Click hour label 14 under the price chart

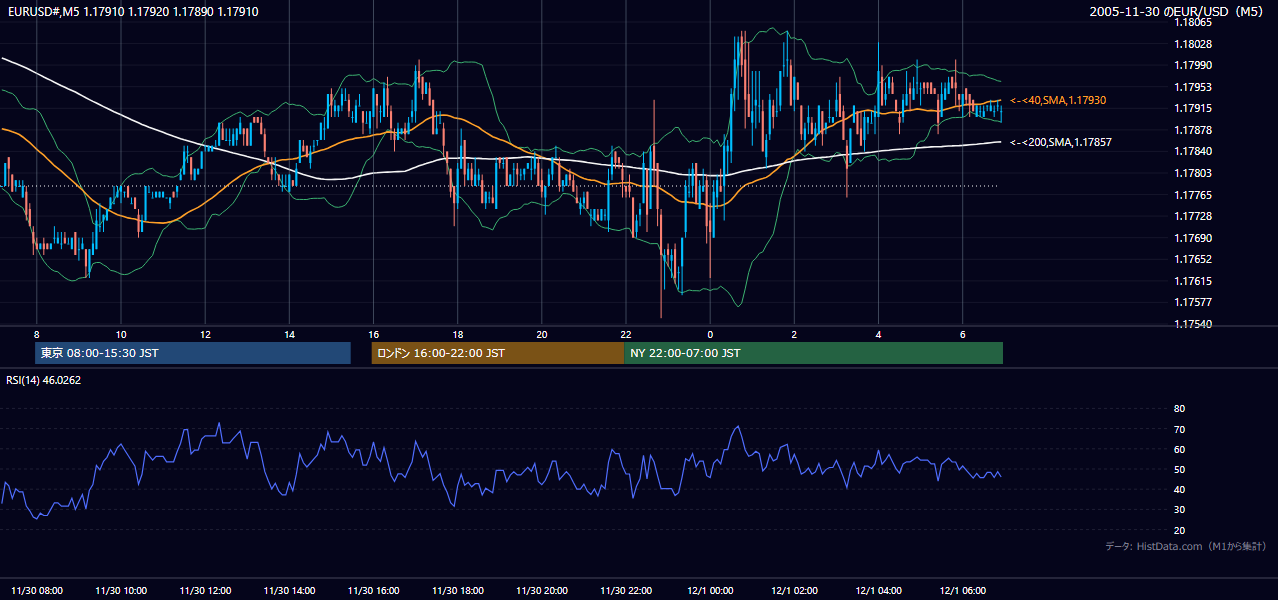[289, 334]
